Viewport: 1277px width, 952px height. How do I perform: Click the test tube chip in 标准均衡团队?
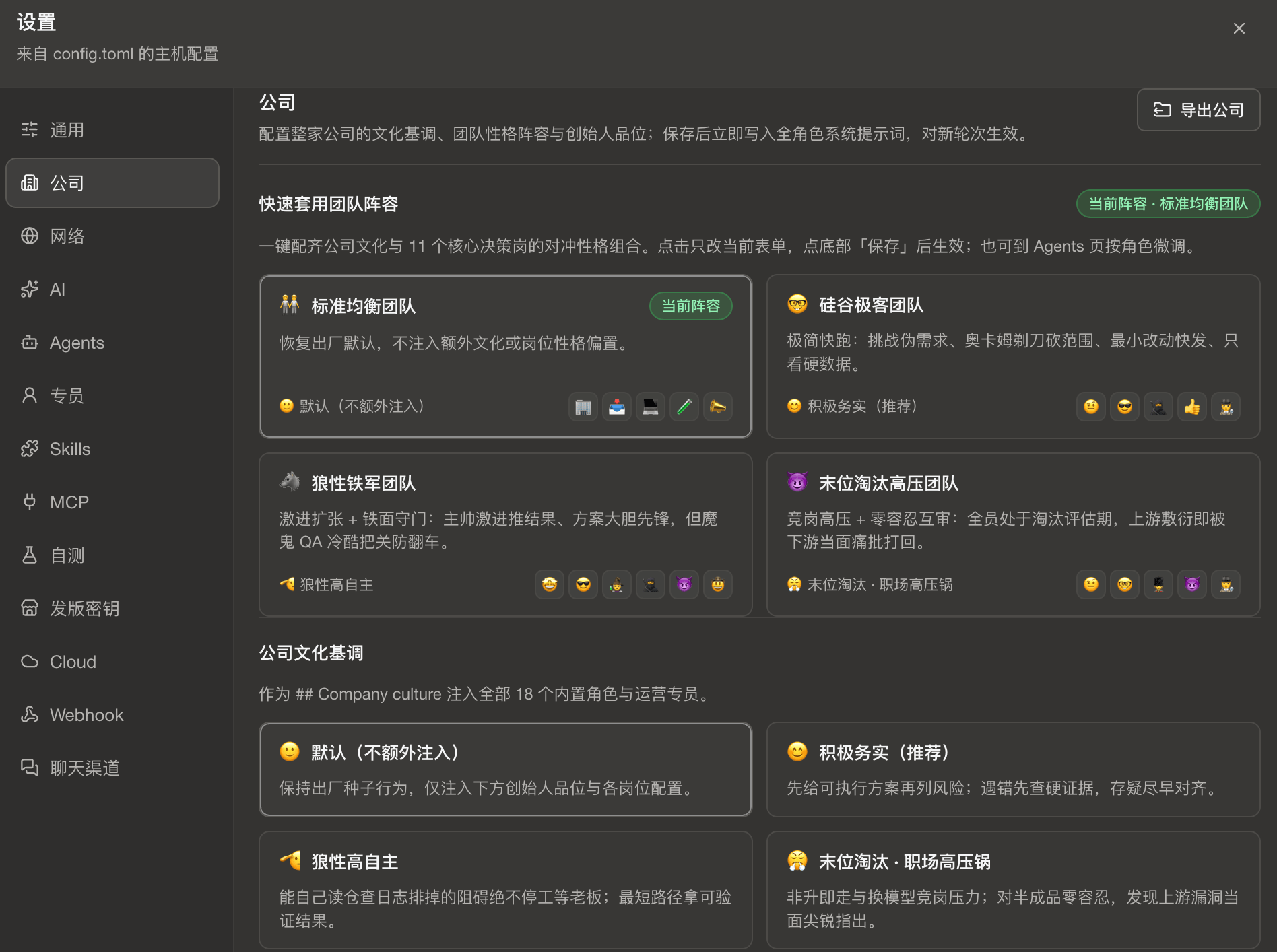coord(684,407)
